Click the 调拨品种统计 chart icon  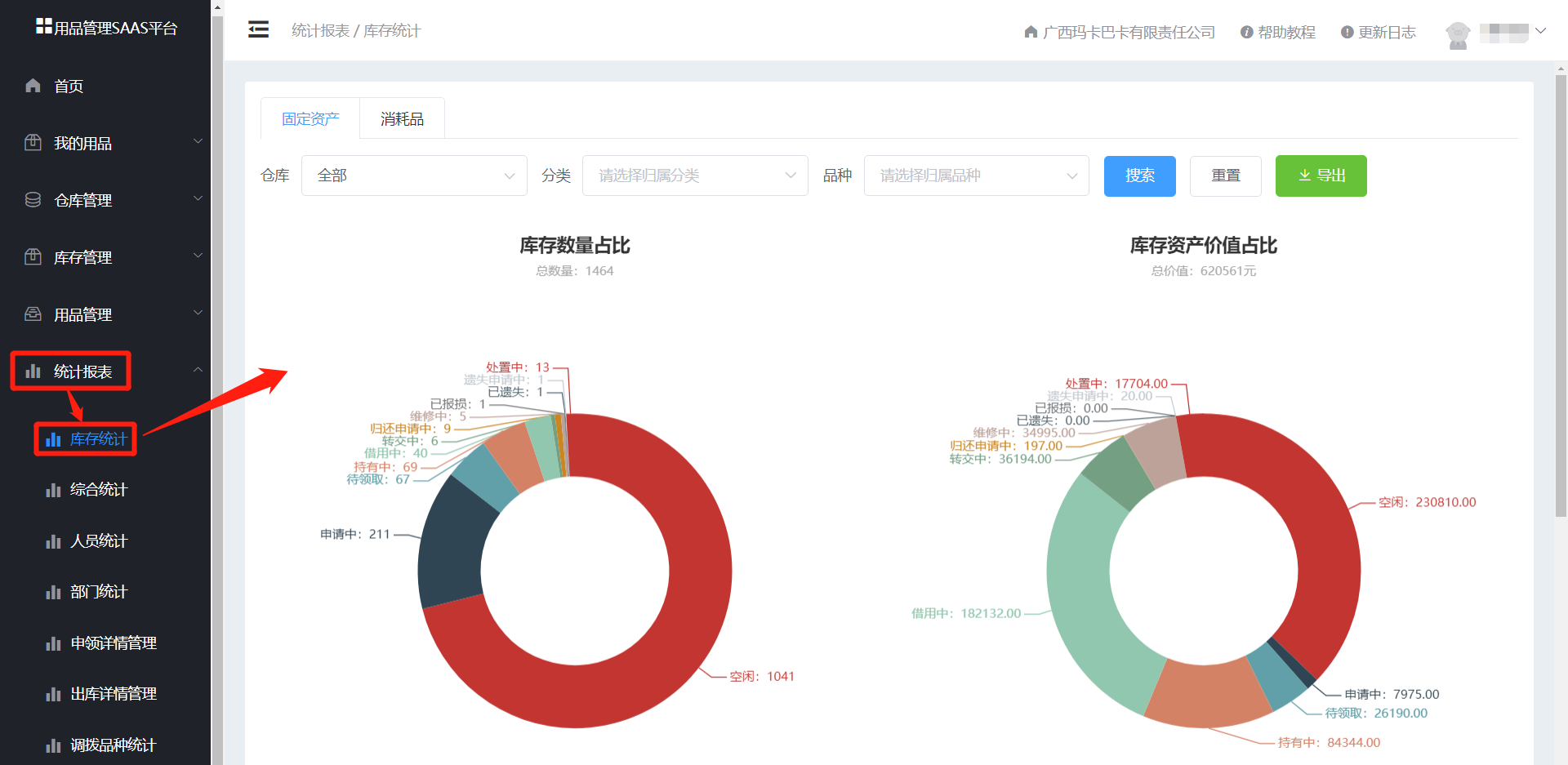[53, 745]
